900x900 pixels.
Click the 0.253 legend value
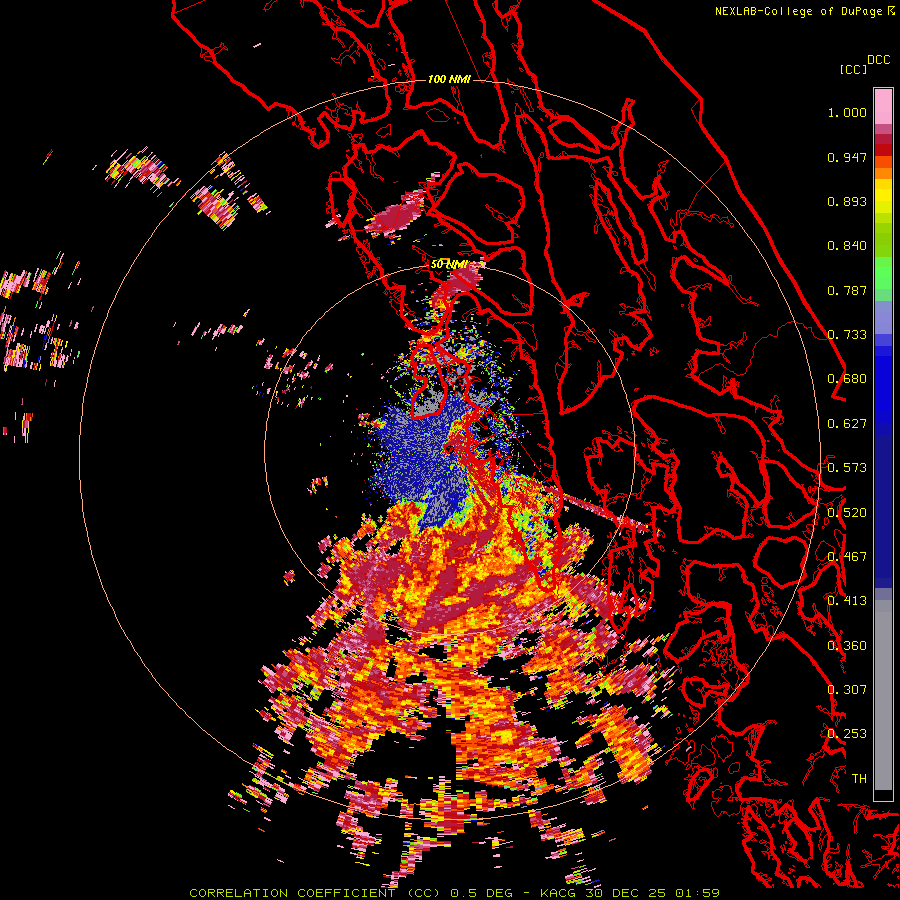847,734
